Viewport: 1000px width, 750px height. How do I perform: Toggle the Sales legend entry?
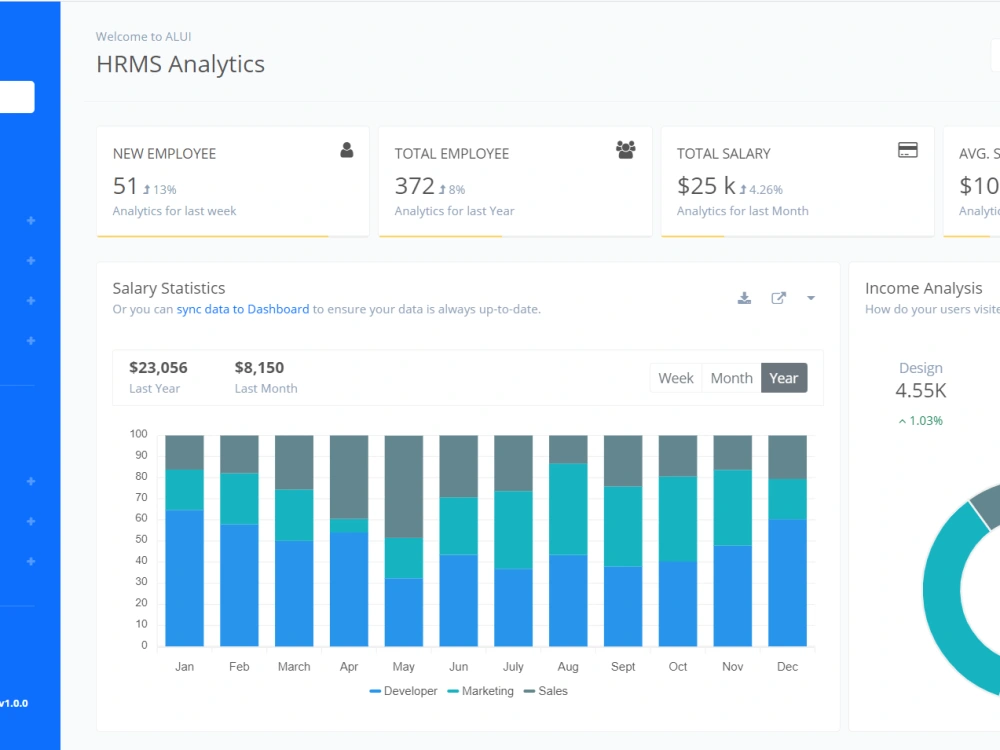coord(545,691)
